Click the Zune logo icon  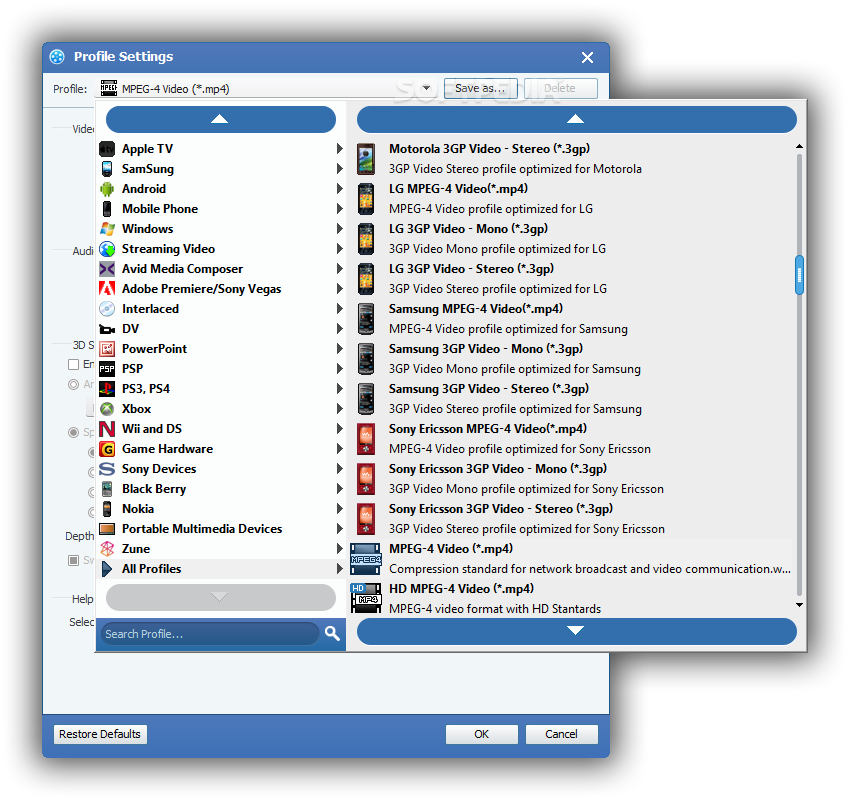click(107, 549)
